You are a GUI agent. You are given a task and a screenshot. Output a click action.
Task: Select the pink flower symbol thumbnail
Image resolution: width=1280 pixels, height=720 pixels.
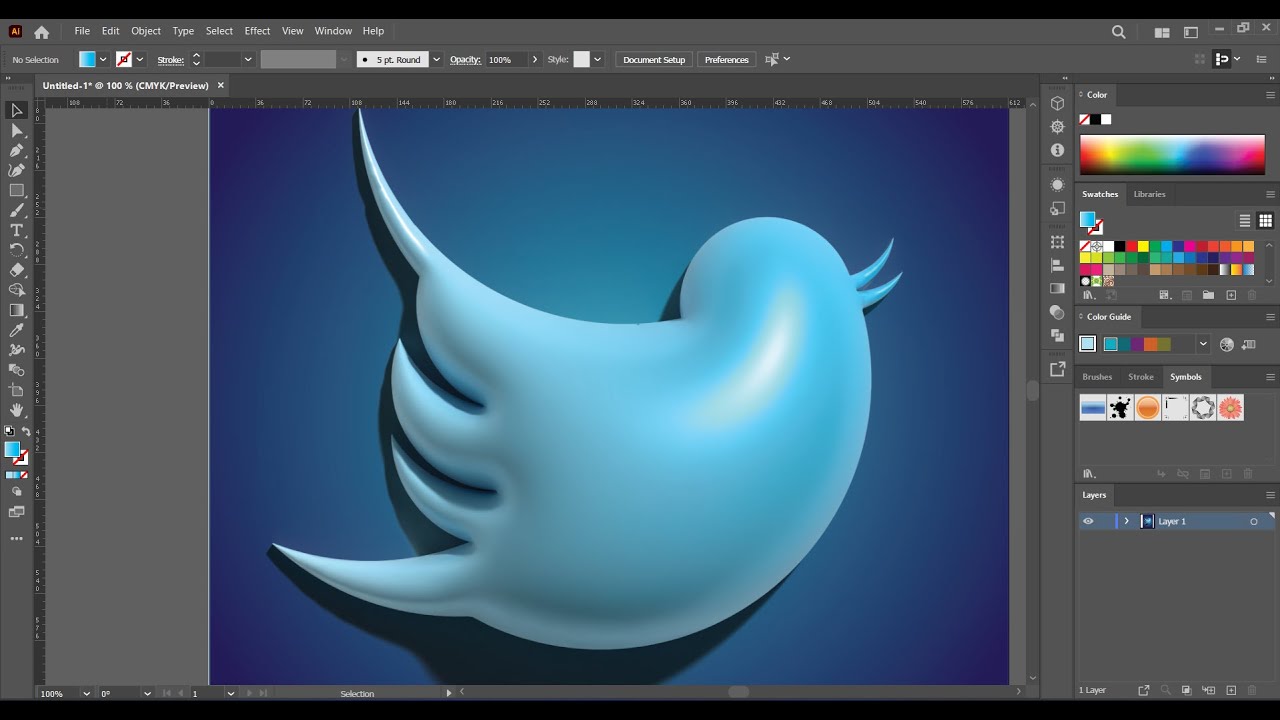pyautogui.click(x=1231, y=407)
